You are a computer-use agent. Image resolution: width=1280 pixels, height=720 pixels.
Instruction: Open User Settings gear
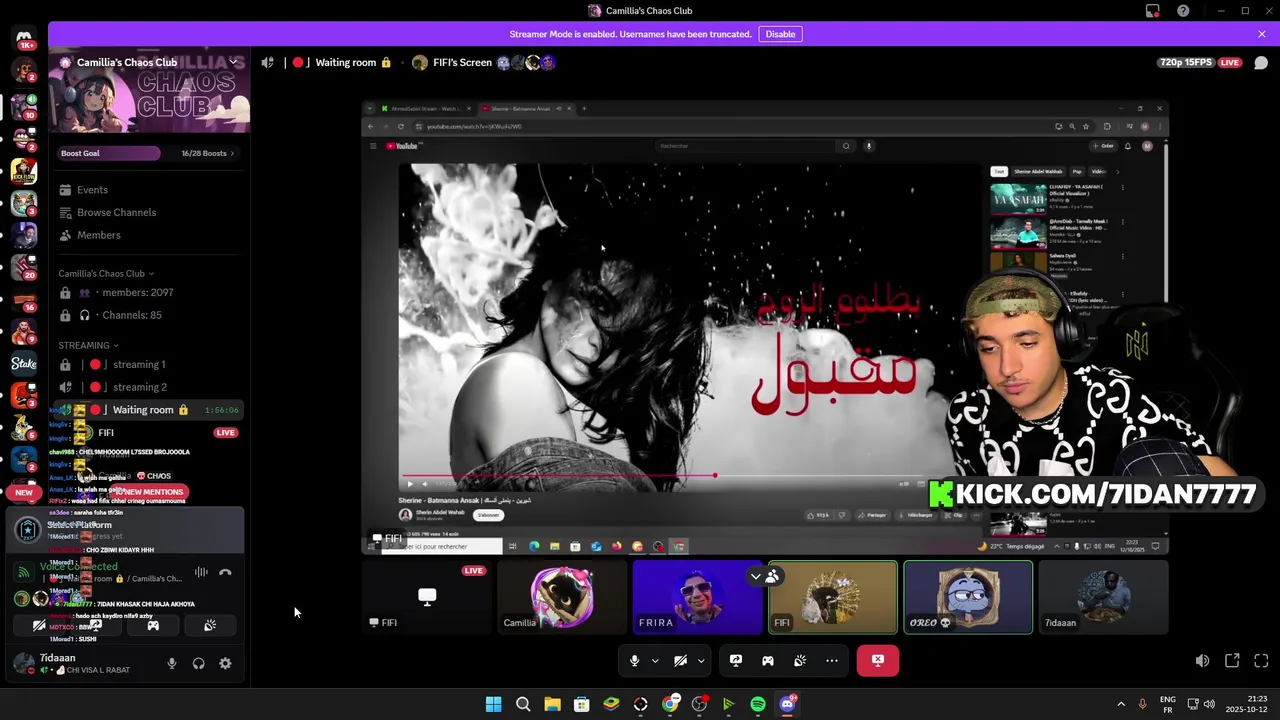225,663
